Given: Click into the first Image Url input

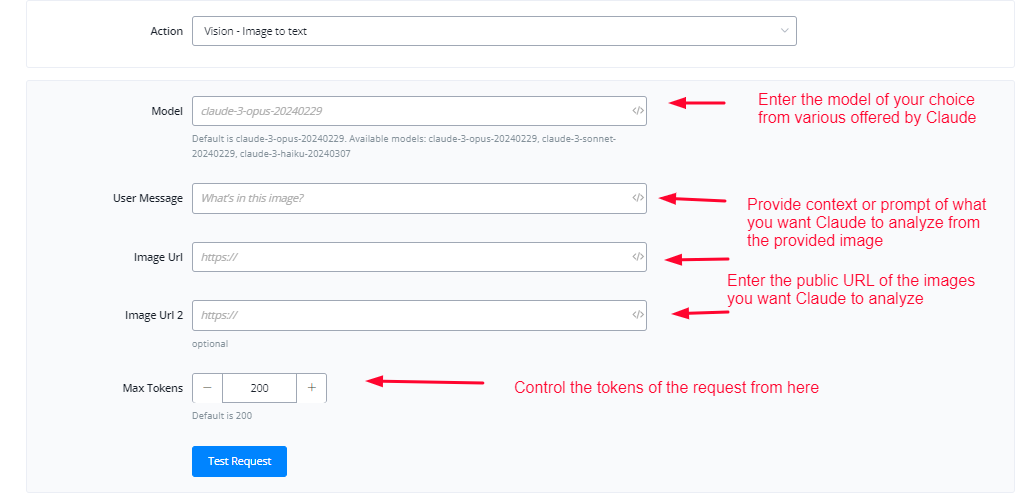Looking at the screenshot, I should (x=410, y=257).
